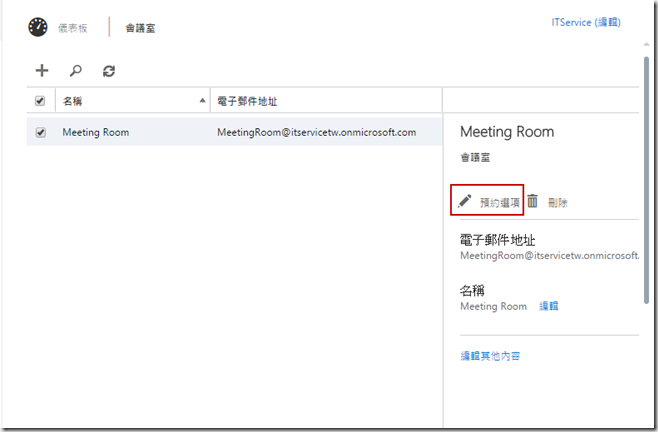Click the plus icon to add room
Screen dimensions: 658x432
[42, 70]
